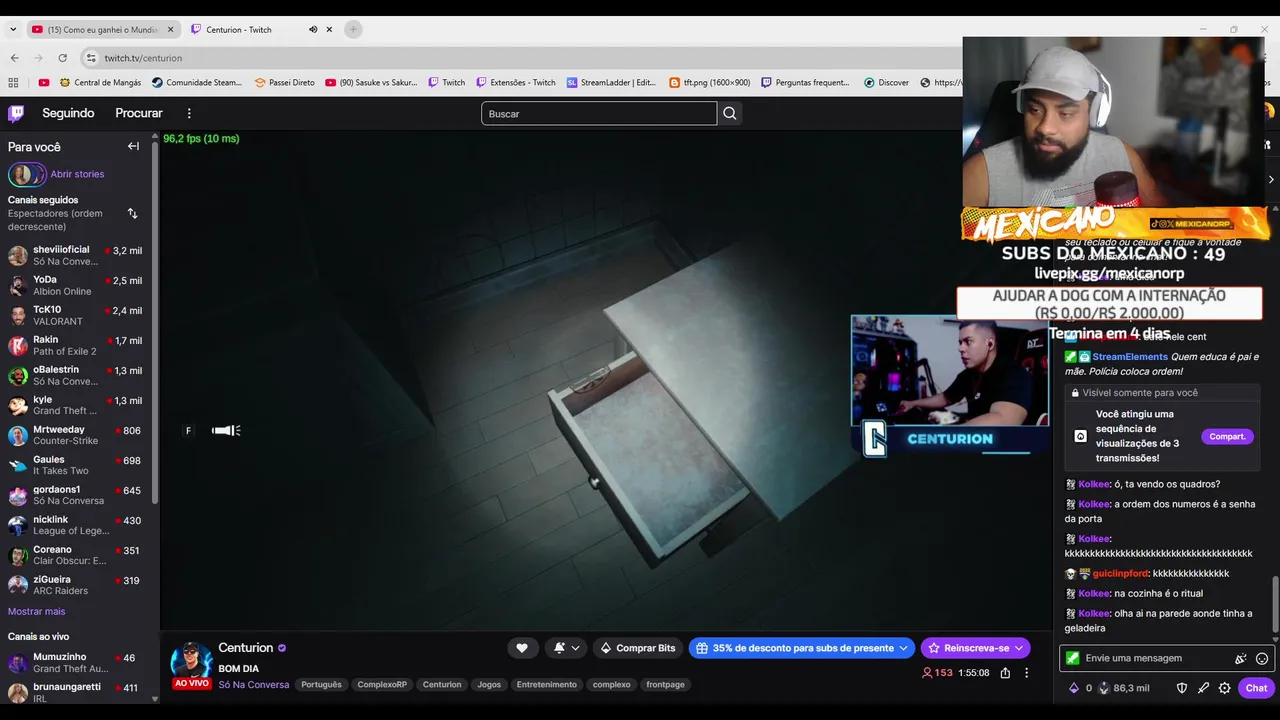1280x720 pixels.
Task: Open the YouTube bookmark icon
Action: [x=44, y=83]
